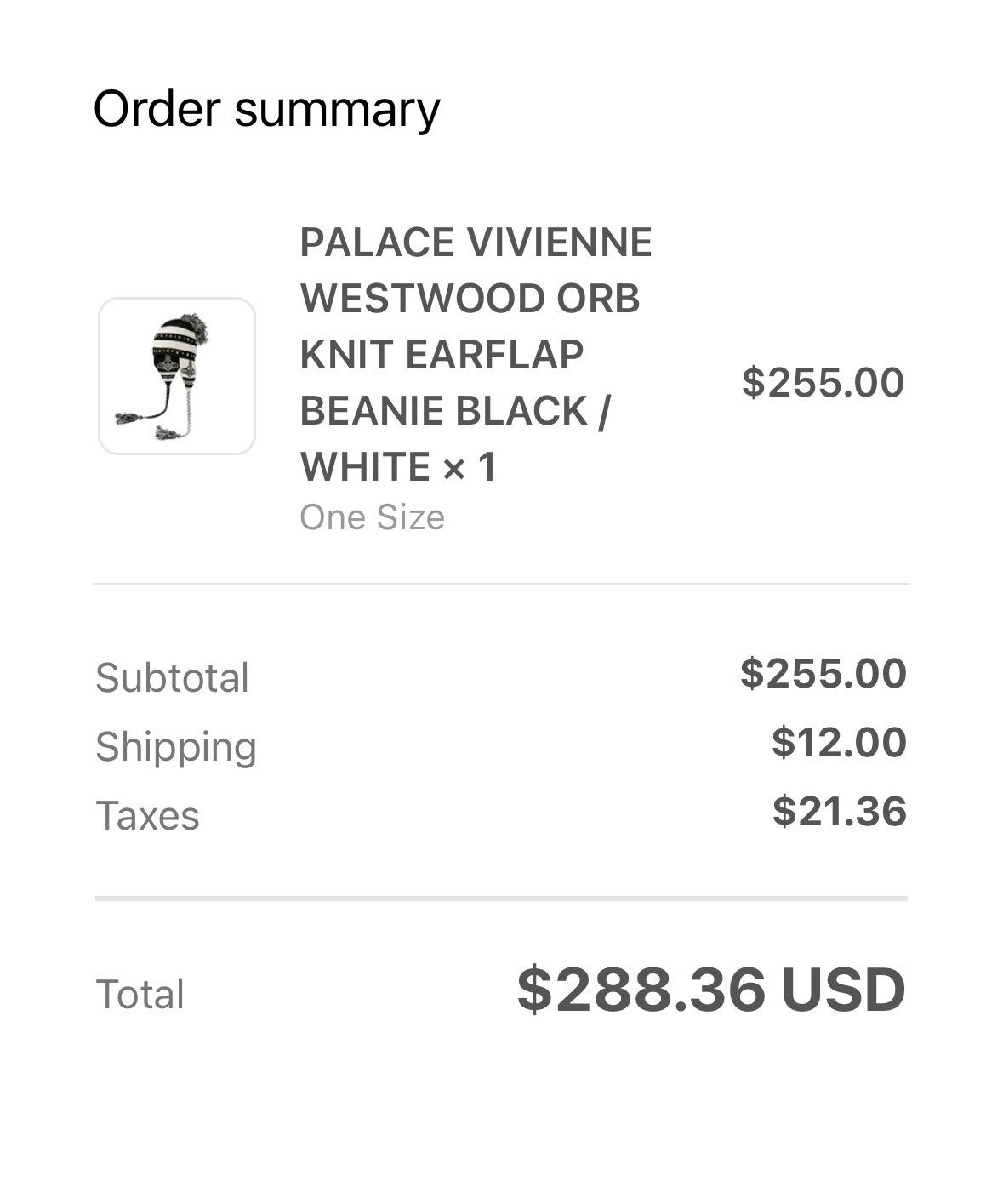1003x1204 pixels.
Task: Open the beanie product thumbnail image
Action: pos(177,375)
